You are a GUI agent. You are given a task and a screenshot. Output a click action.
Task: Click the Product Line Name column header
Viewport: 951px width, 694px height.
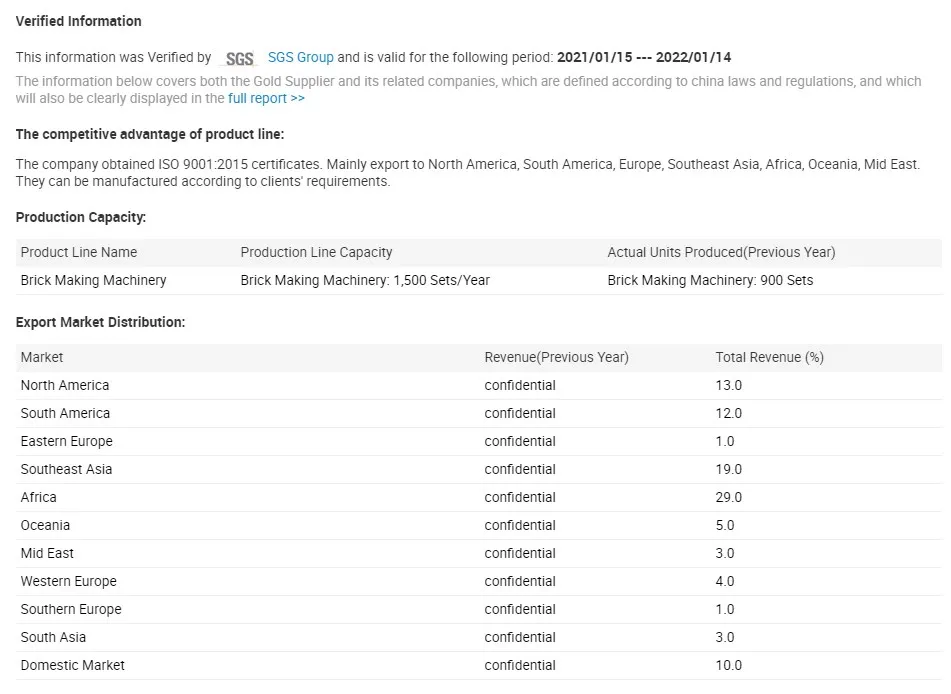pos(79,252)
